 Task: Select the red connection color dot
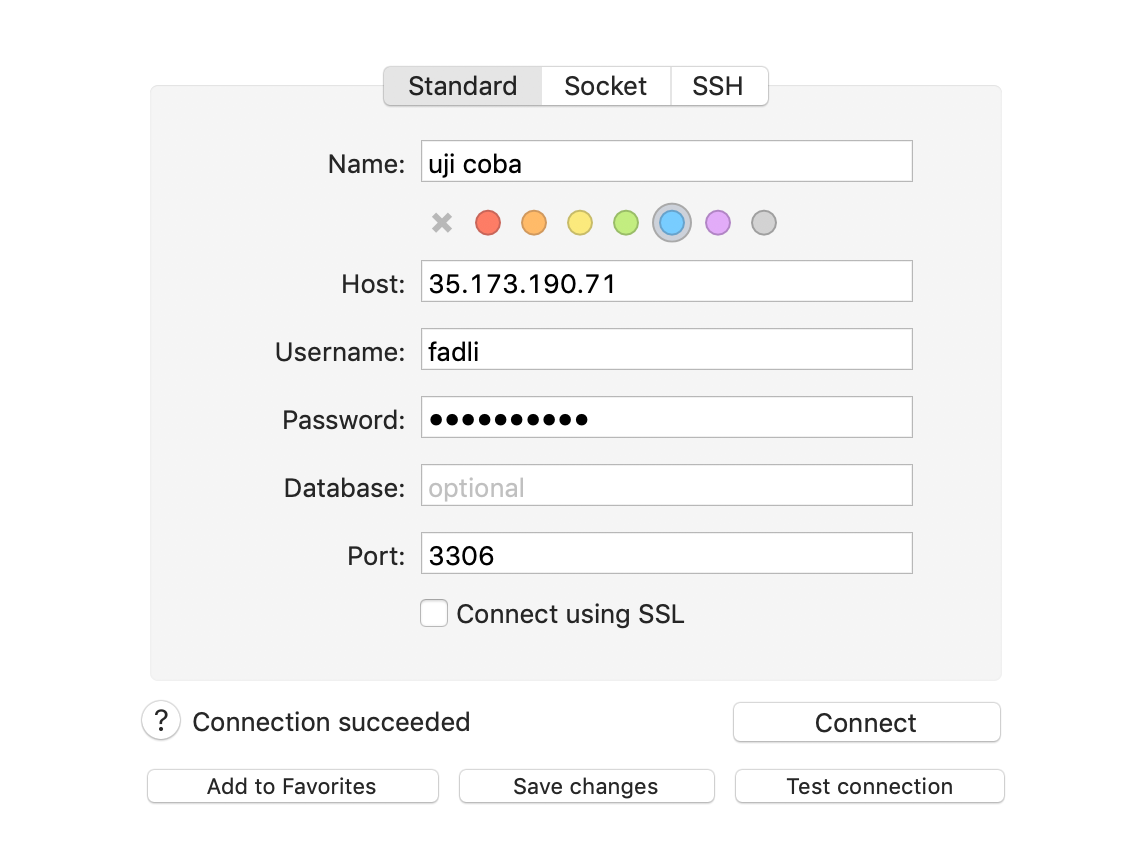tap(488, 222)
